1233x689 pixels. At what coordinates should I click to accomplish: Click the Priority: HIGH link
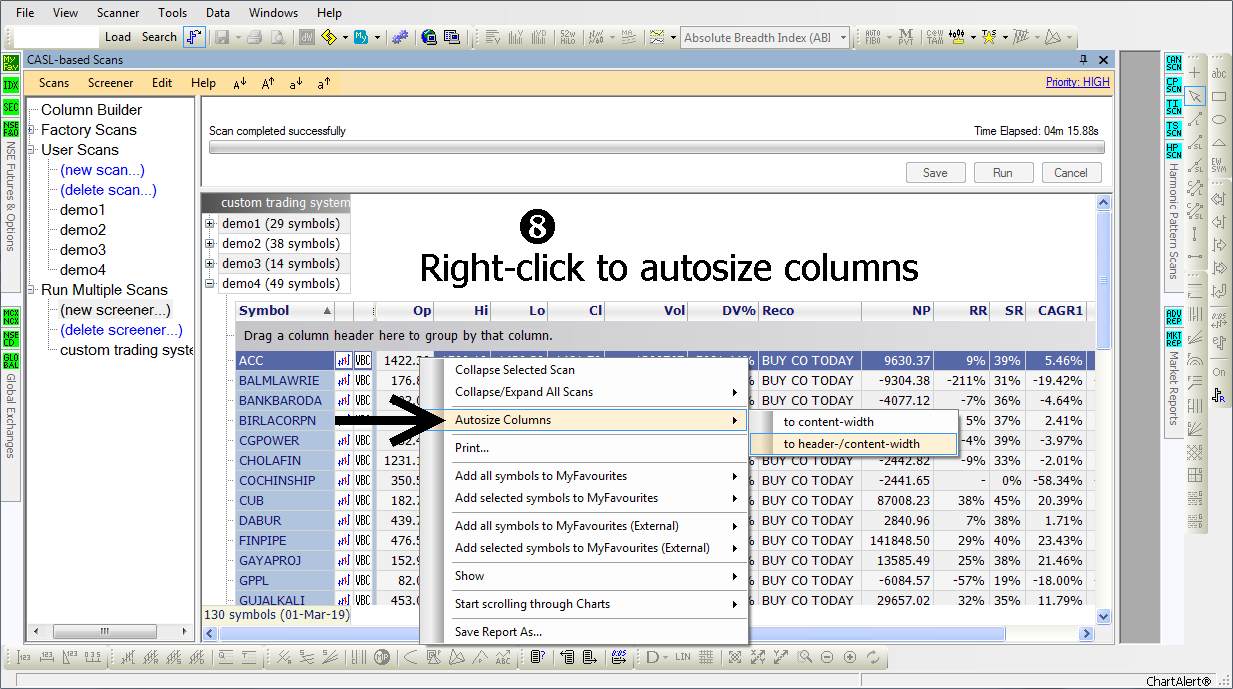pos(1078,82)
